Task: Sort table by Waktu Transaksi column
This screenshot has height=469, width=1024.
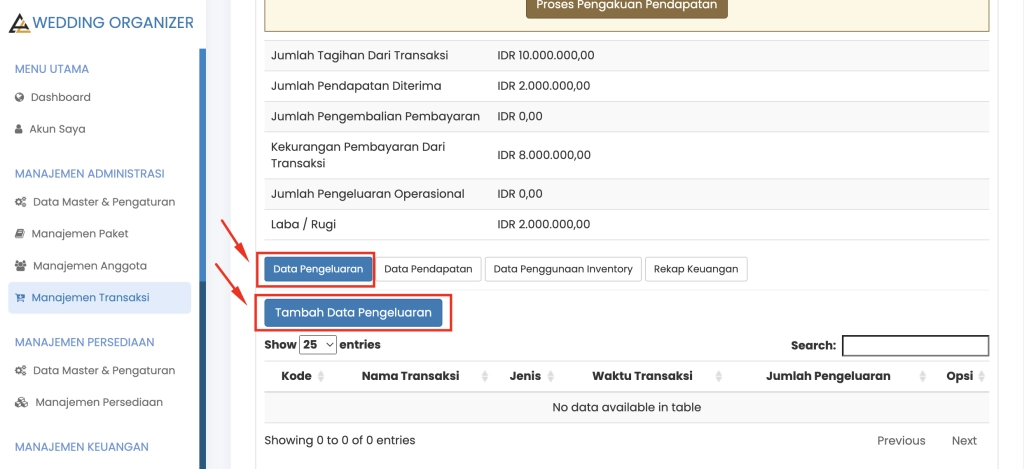Action: [642, 376]
